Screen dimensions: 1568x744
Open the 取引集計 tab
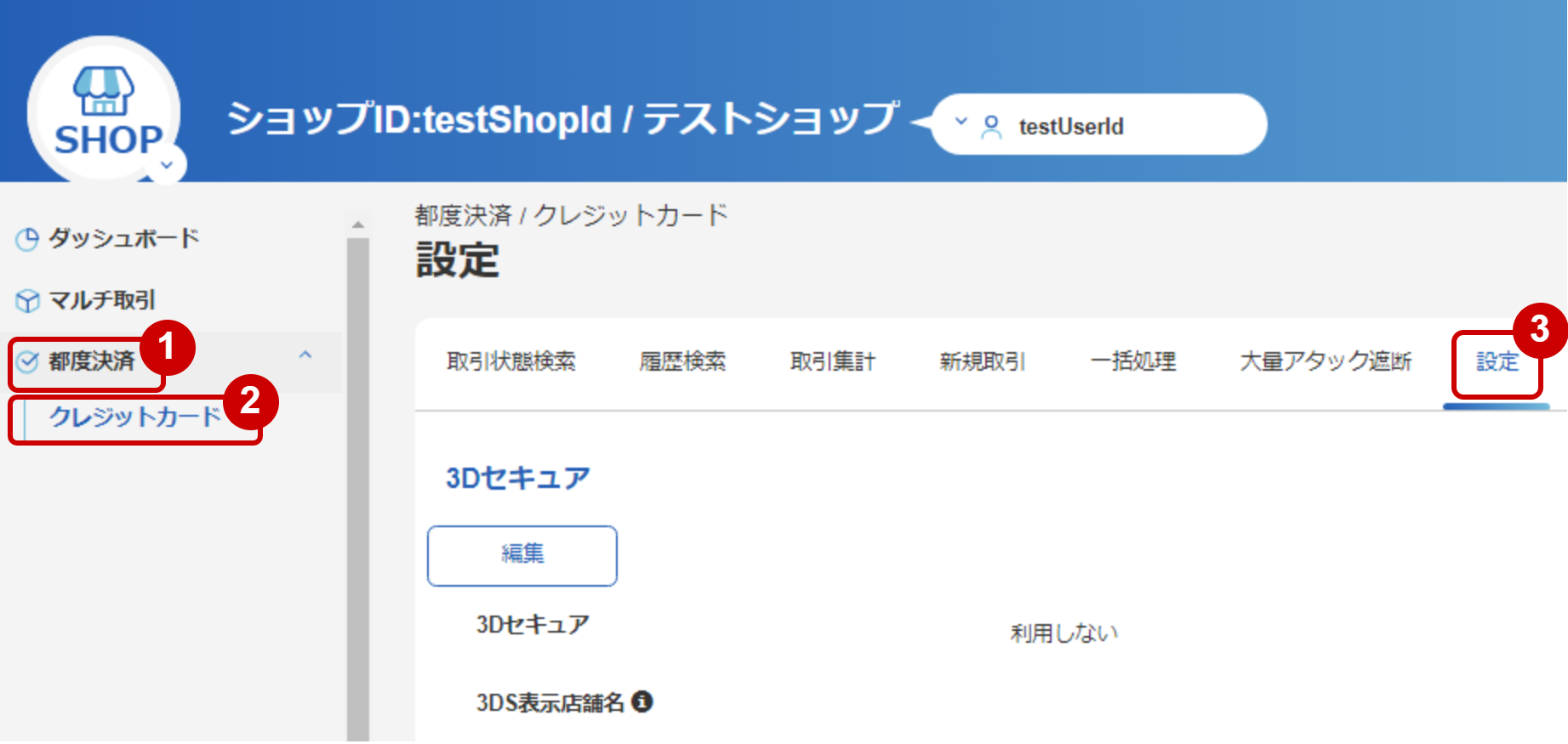click(832, 362)
